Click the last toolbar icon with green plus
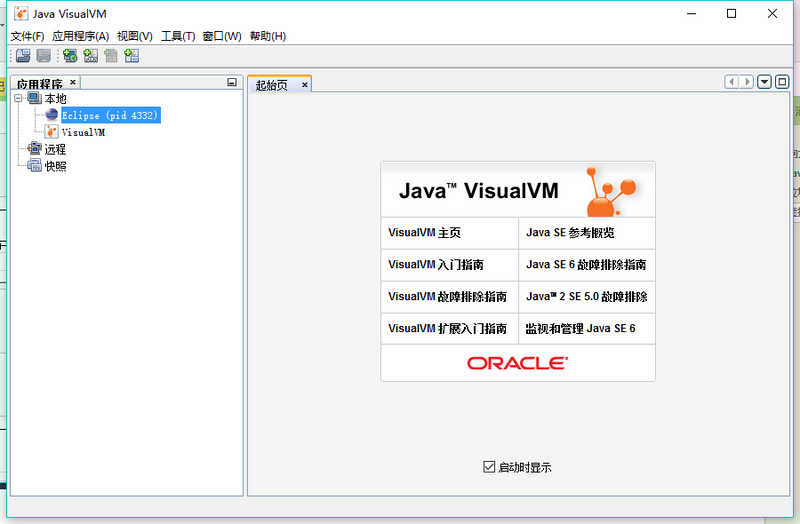The image size is (800, 524). coord(131,56)
